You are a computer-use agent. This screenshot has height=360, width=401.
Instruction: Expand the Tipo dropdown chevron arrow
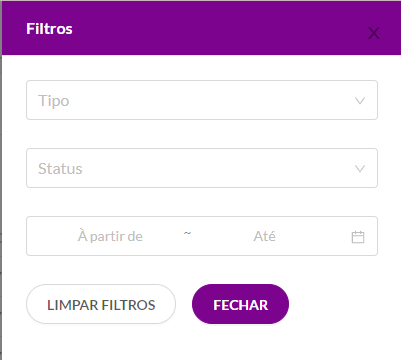[360, 101]
